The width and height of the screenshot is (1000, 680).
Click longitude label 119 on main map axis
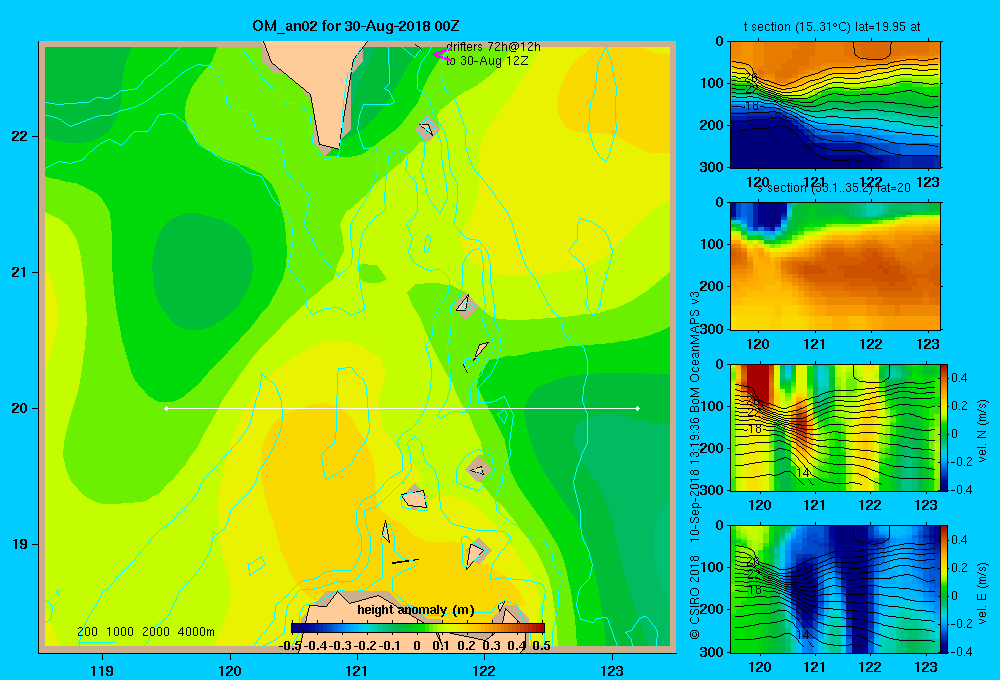tap(102, 670)
